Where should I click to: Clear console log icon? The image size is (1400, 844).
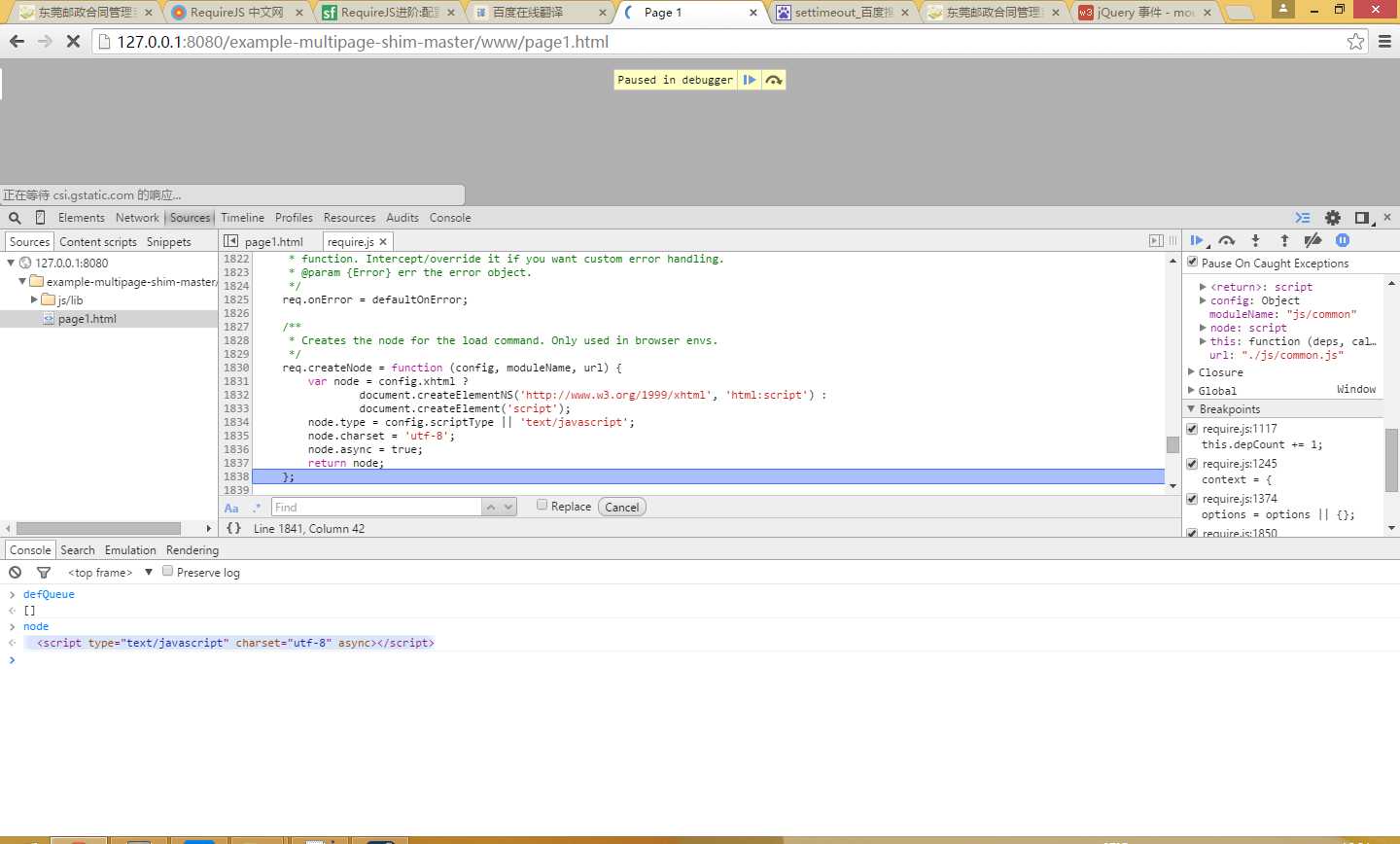tap(16, 573)
